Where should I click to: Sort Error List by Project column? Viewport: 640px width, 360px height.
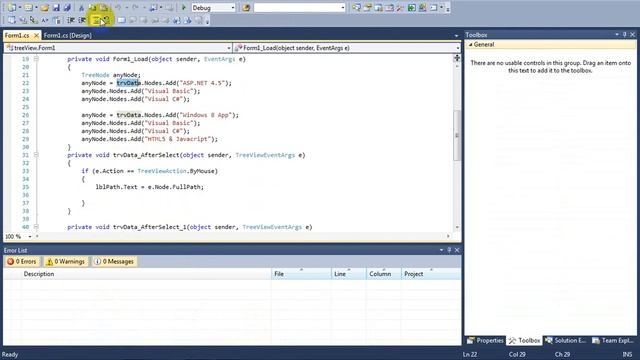[x=431, y=274]
